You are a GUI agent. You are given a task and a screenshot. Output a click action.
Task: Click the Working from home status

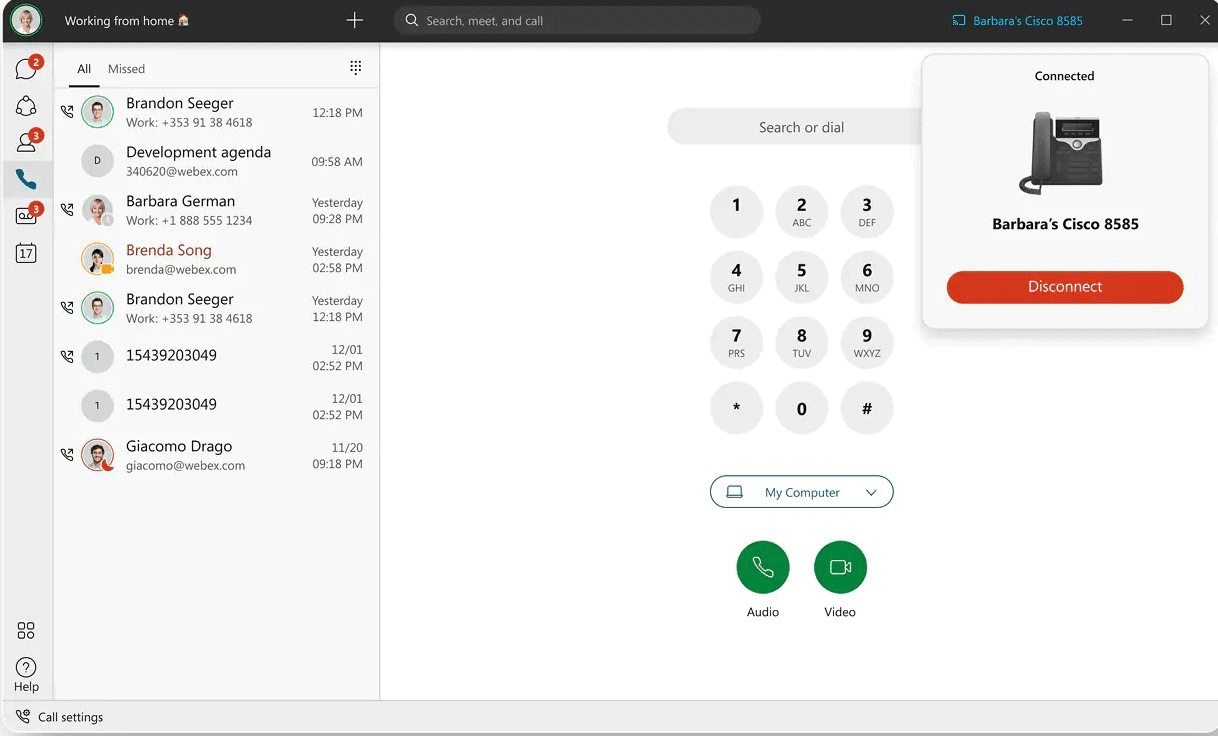127,20
